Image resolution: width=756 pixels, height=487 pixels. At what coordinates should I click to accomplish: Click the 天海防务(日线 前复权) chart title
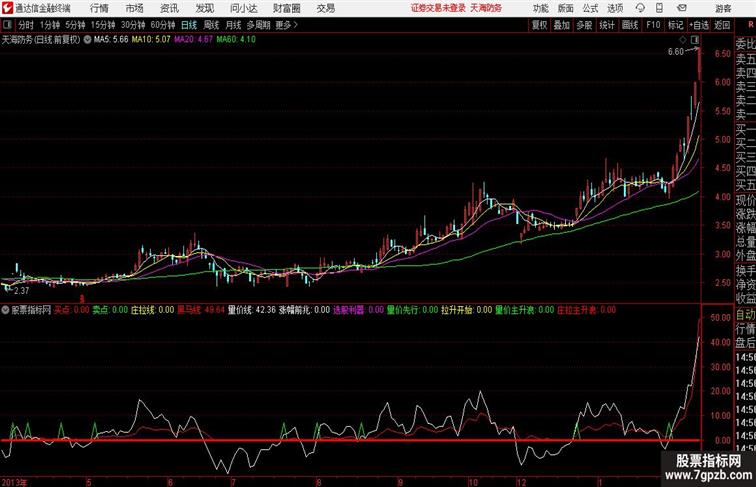[x=41, y=40]
